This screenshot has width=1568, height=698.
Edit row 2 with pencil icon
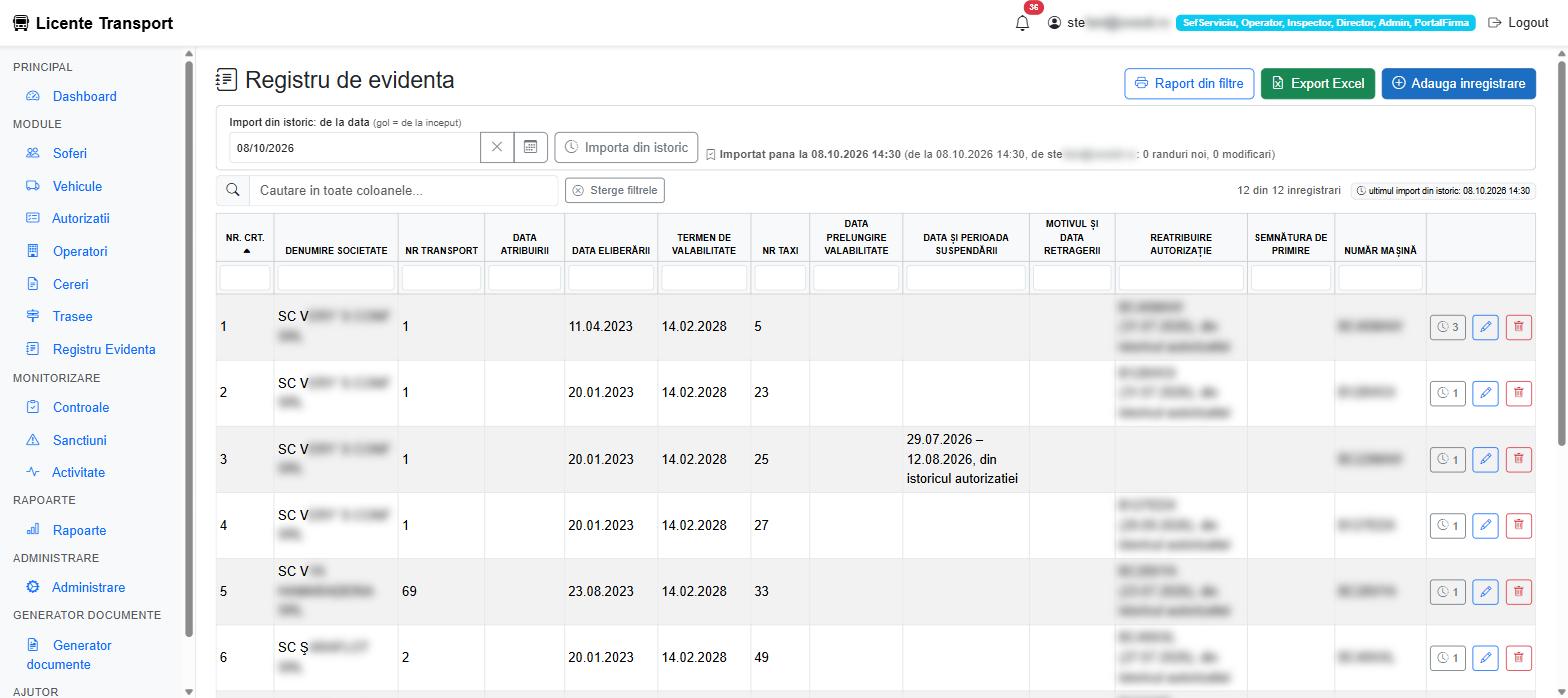coord(1485,393)
